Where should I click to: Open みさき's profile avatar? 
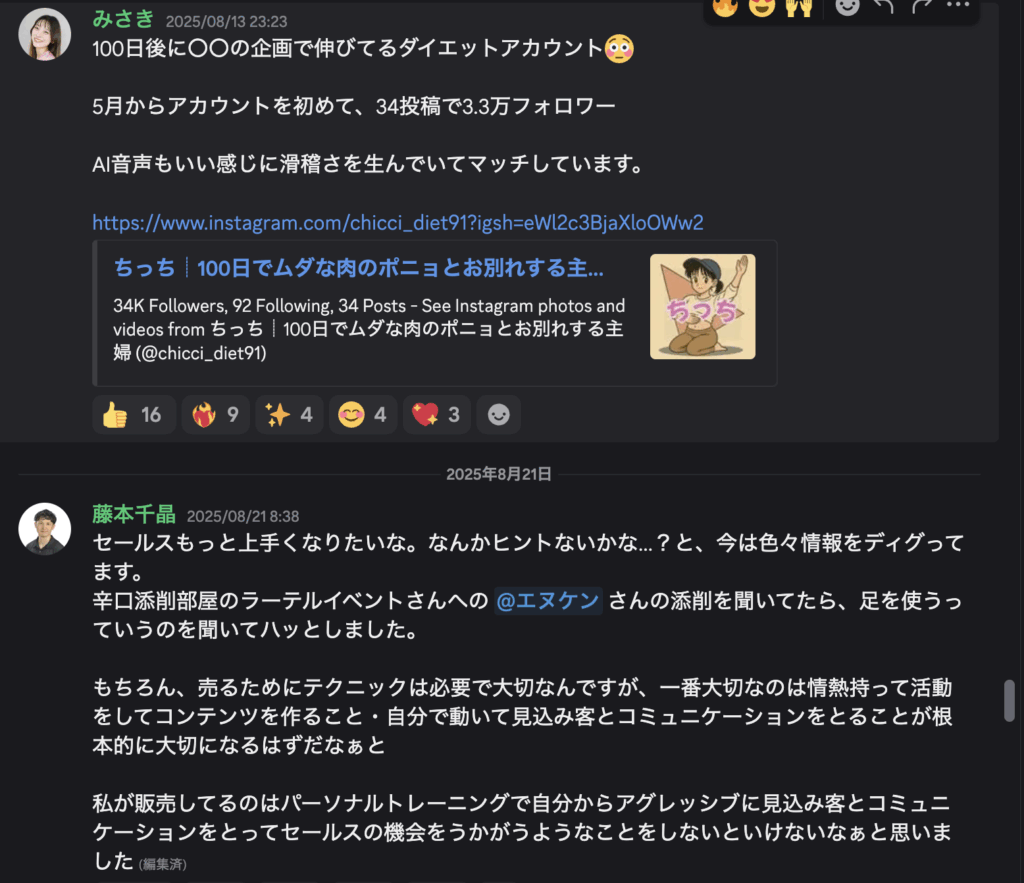pyautogui.click(x=44, y=34)
